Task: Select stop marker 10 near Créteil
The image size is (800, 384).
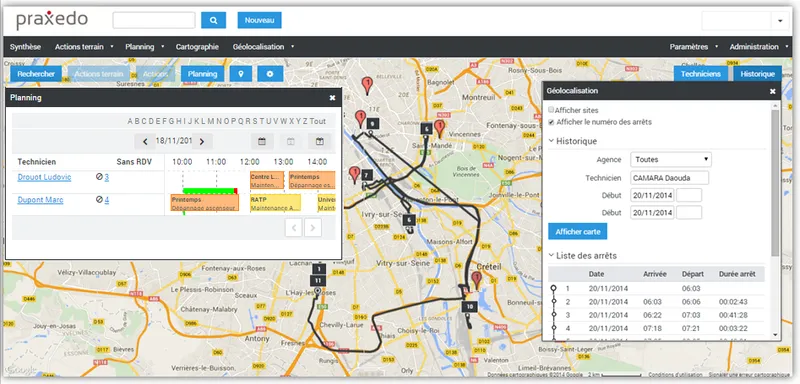Action: point(469,306)
